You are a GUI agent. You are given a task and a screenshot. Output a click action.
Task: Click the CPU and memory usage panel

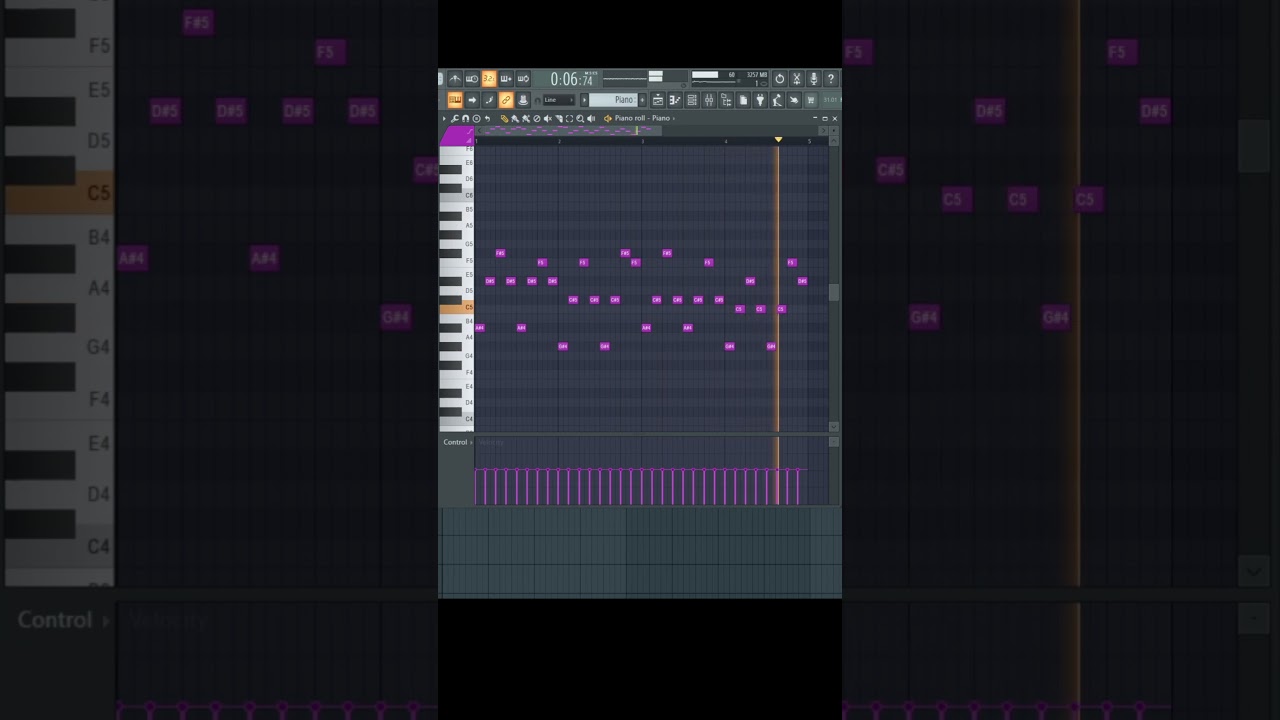[730, 79]
